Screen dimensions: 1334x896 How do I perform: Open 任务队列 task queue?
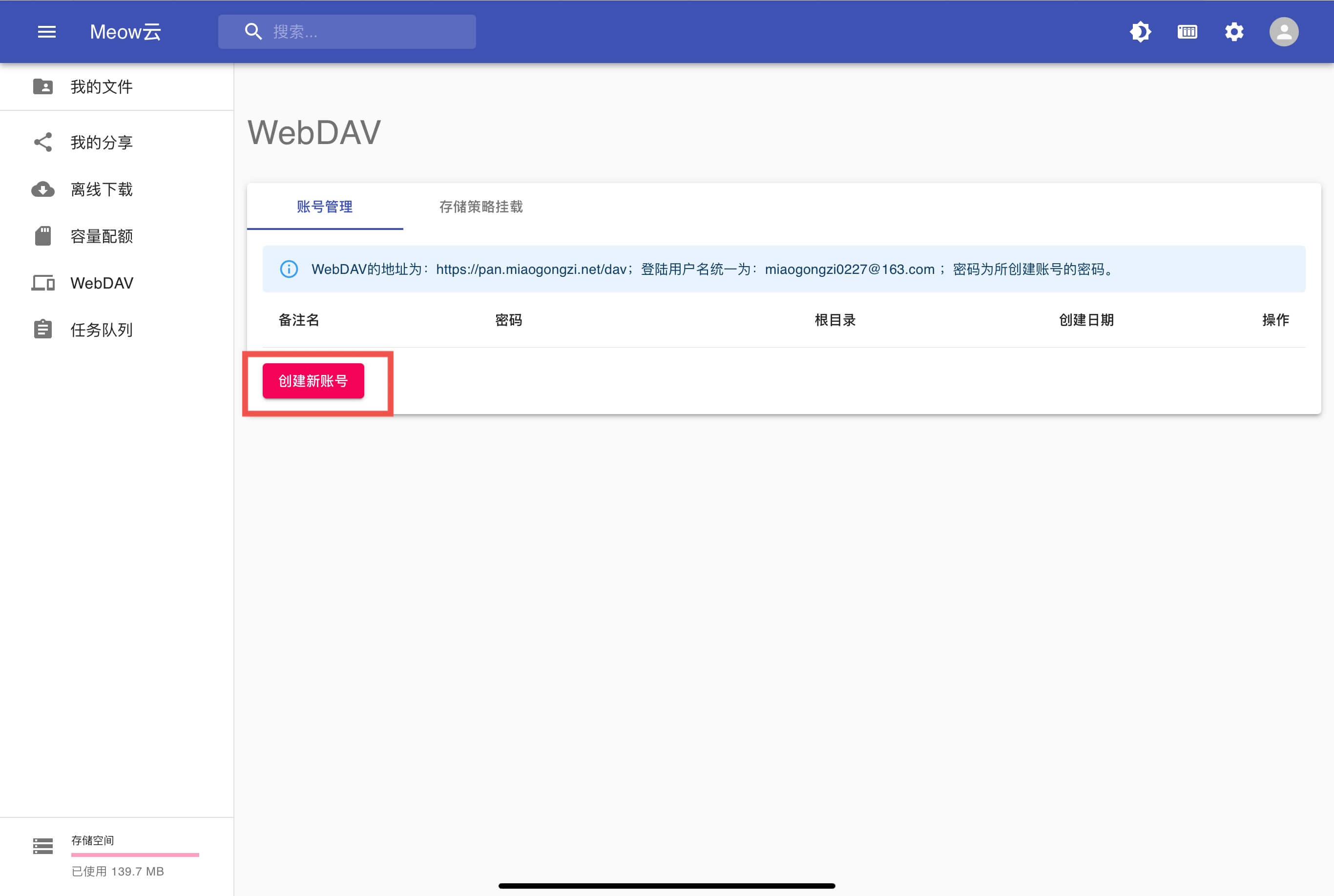pos(101,330)
